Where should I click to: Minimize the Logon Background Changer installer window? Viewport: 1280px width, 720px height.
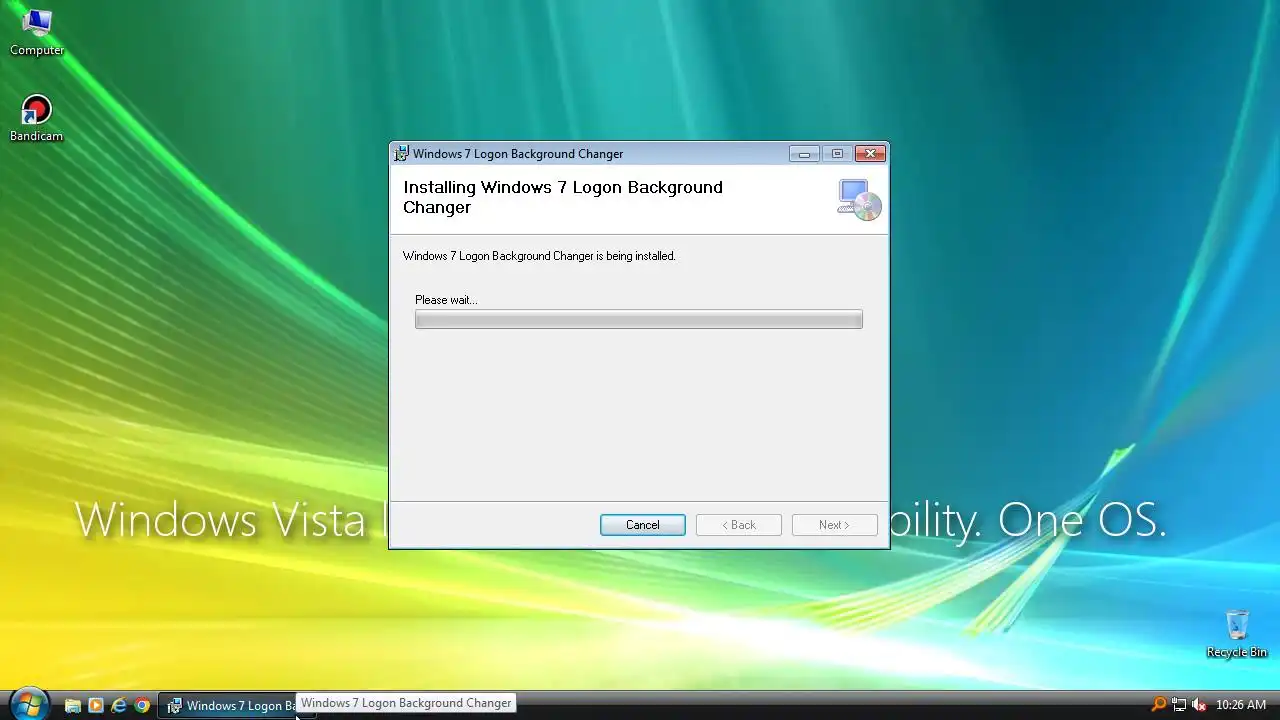[804, 154]
